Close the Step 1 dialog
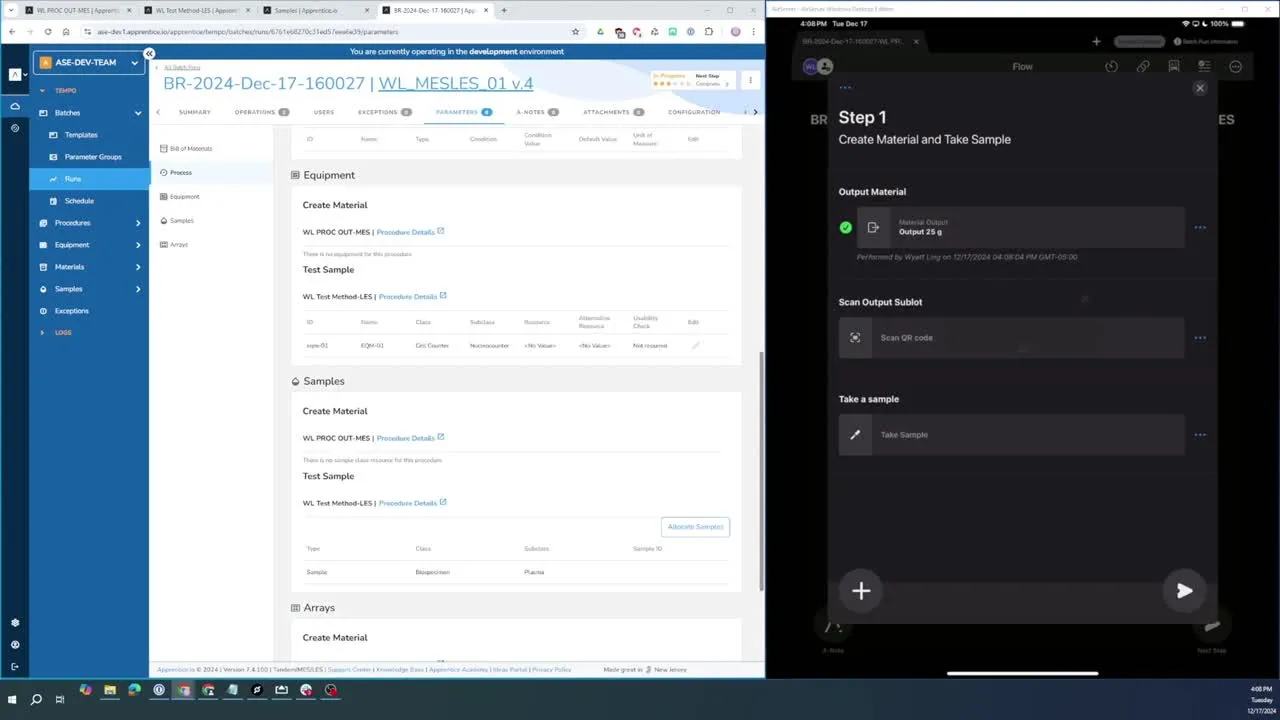 point(1200,88)
